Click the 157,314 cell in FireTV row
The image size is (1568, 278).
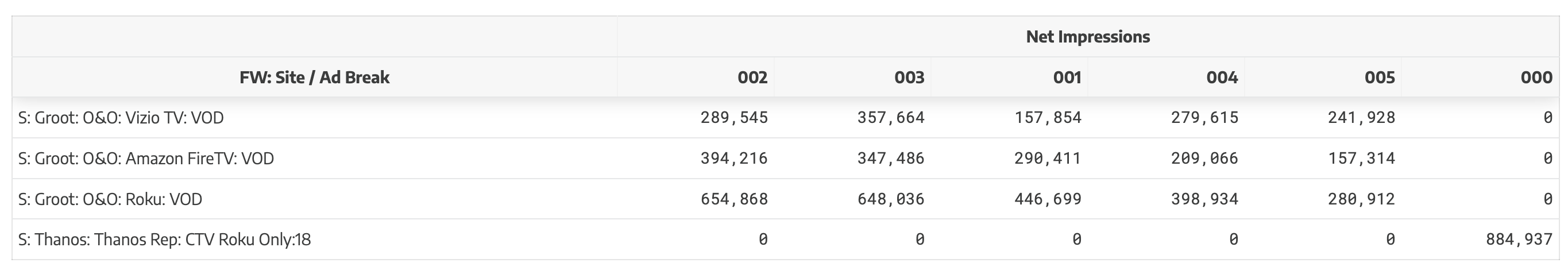[1362, 158]
